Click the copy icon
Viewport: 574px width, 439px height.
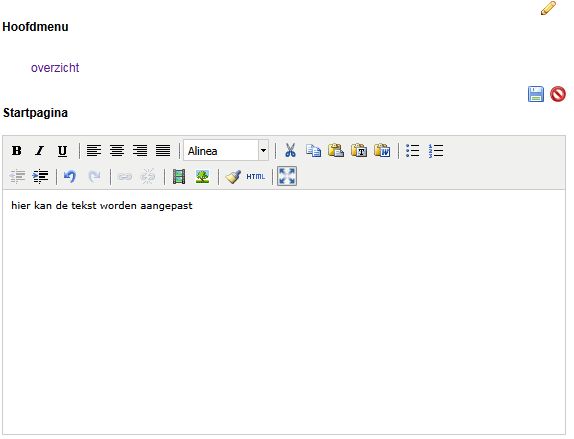point(313,150)
